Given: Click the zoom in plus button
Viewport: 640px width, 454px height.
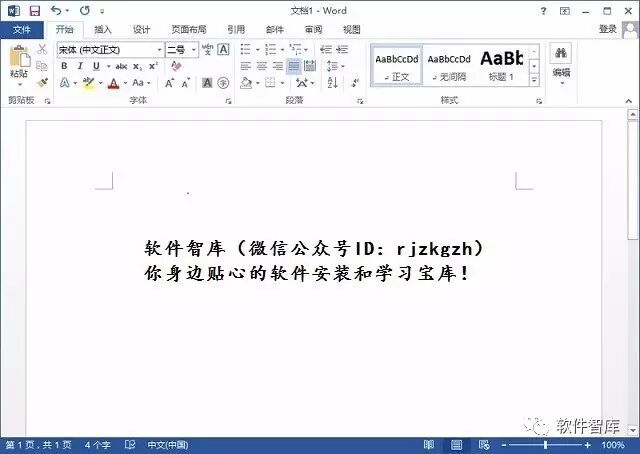Looking at the screenshot, I should click(x=588, y=445).
